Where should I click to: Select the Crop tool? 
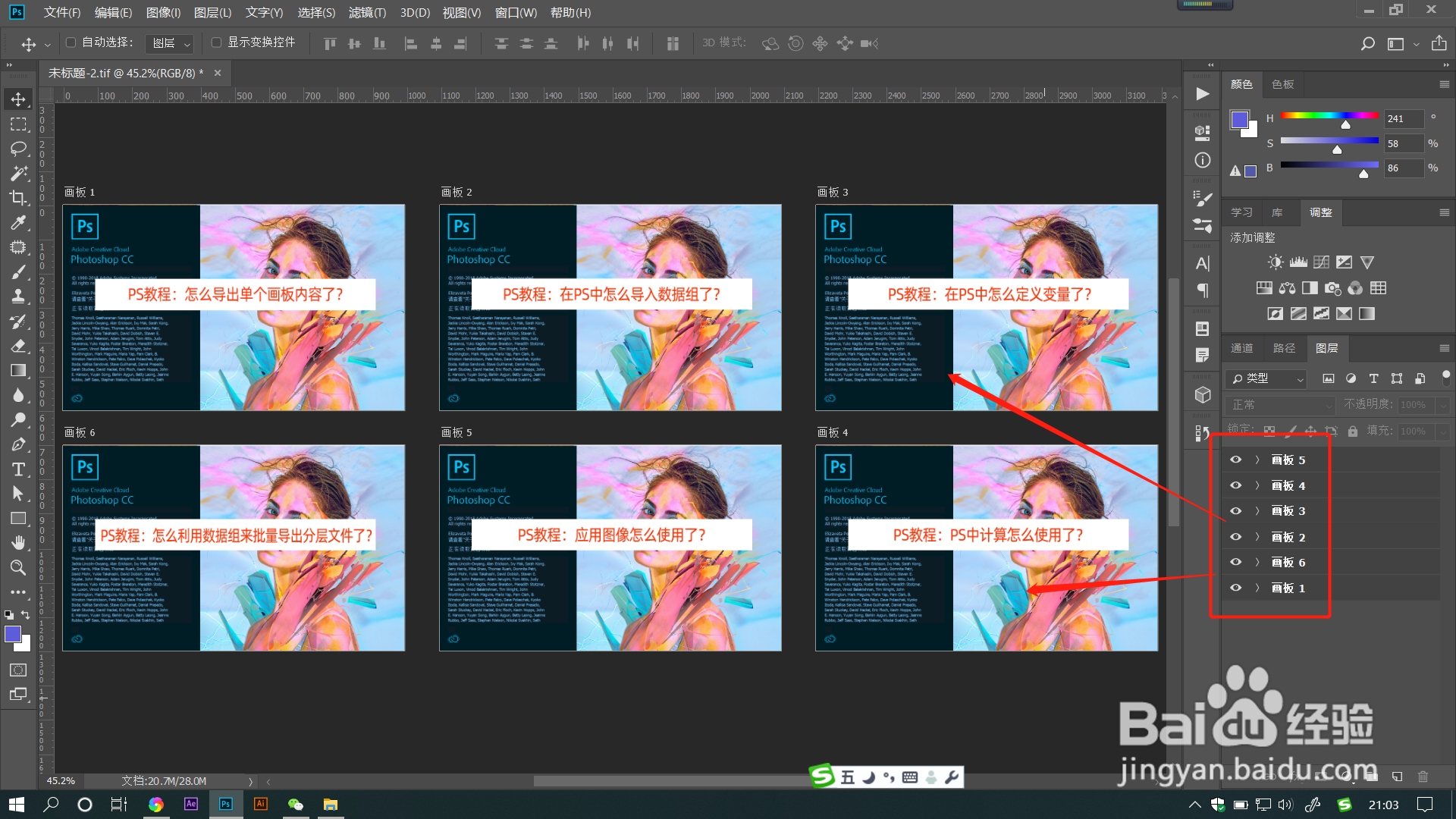(18, 198)
